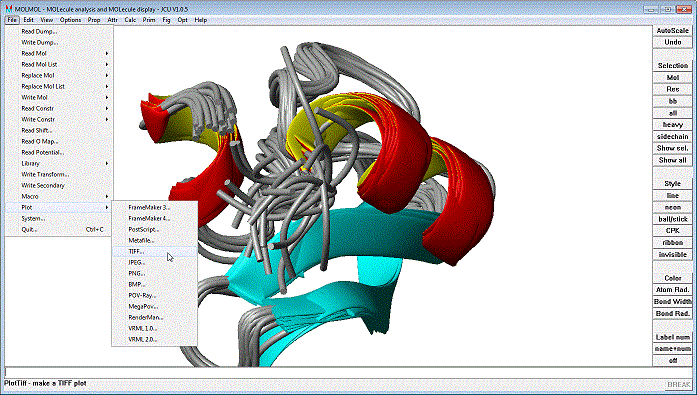697x395 pixels.
Task: Click the Undo button
Action: [673, 42]
